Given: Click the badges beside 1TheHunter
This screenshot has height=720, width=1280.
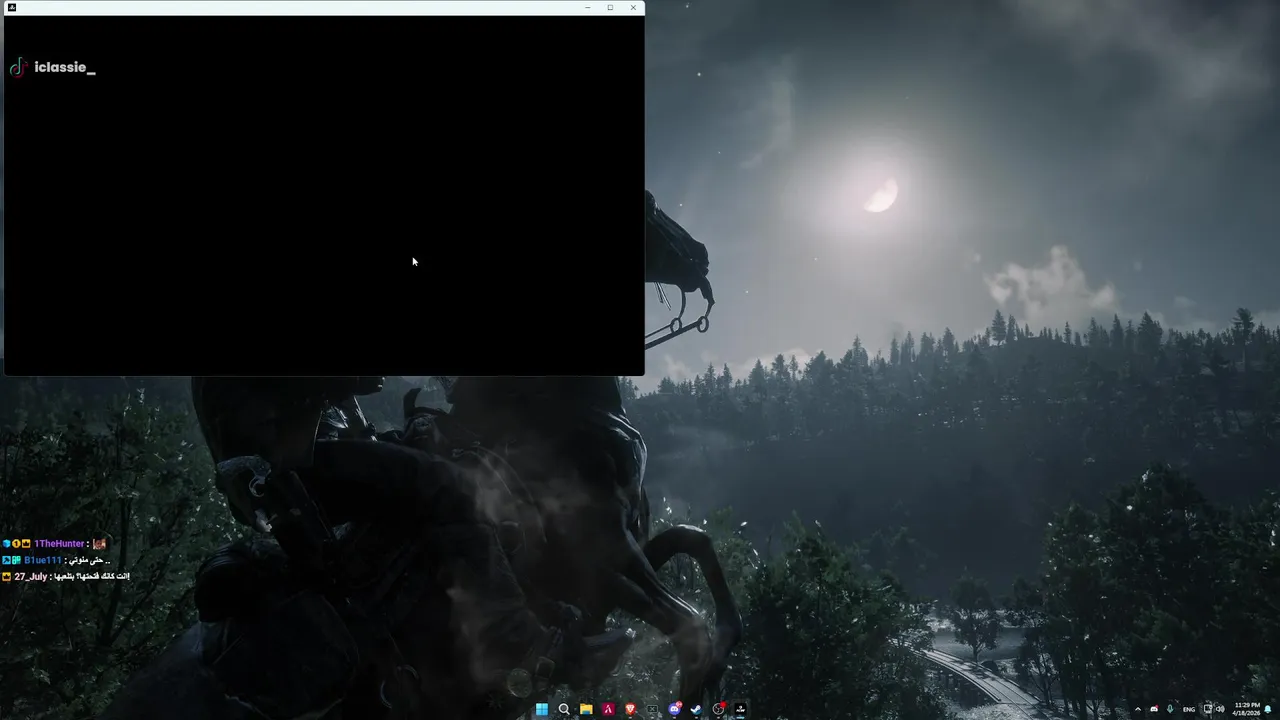Looking at the screenshot, I should [16, 544].
